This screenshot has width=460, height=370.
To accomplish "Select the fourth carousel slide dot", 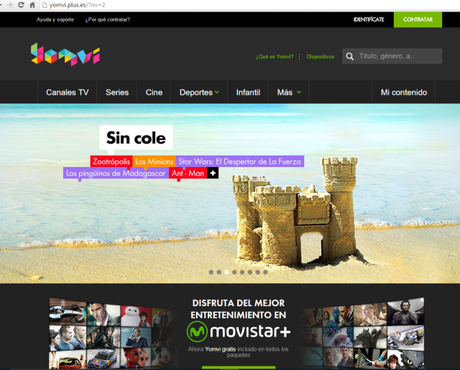I will point(234,272).
